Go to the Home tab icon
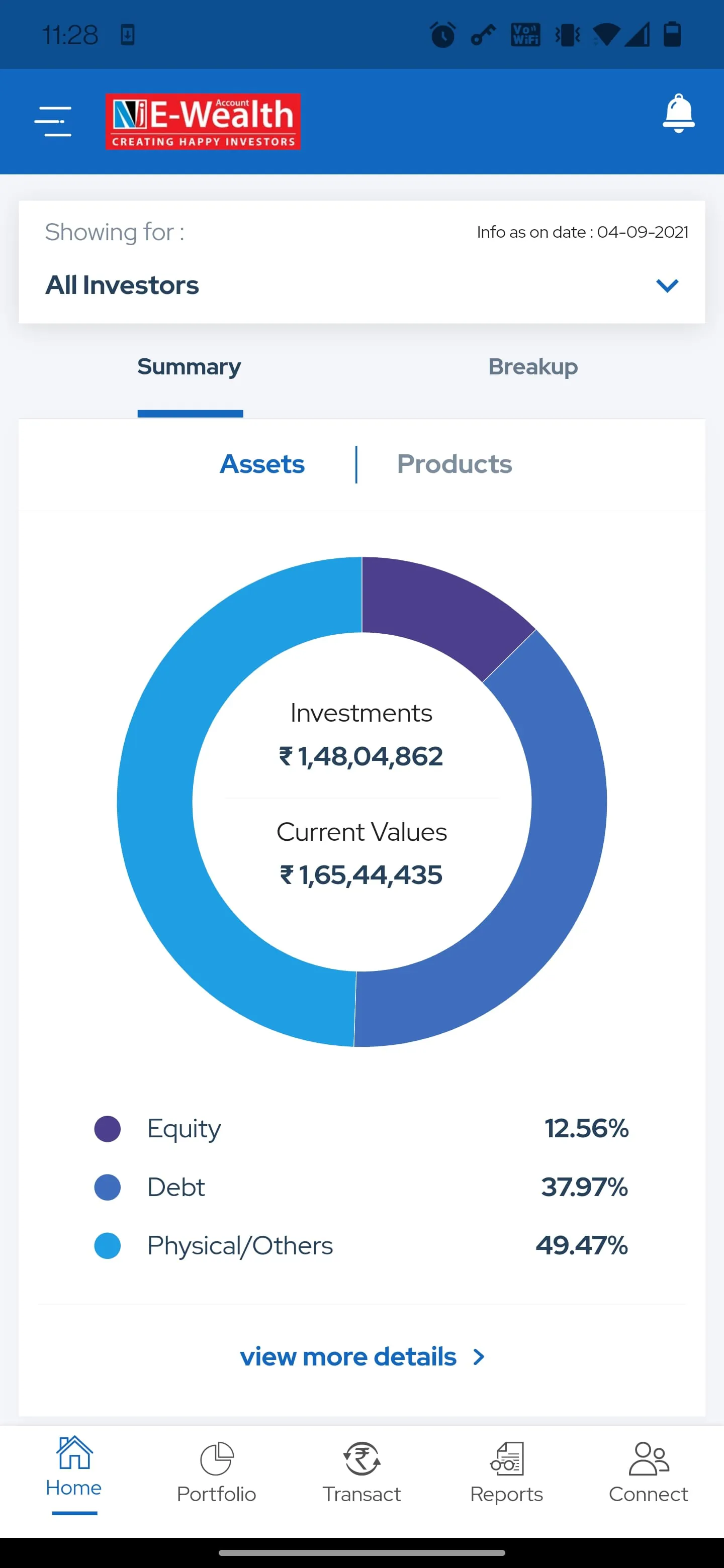Viewport: 724px width, 1568px height. pos(74,1452)
